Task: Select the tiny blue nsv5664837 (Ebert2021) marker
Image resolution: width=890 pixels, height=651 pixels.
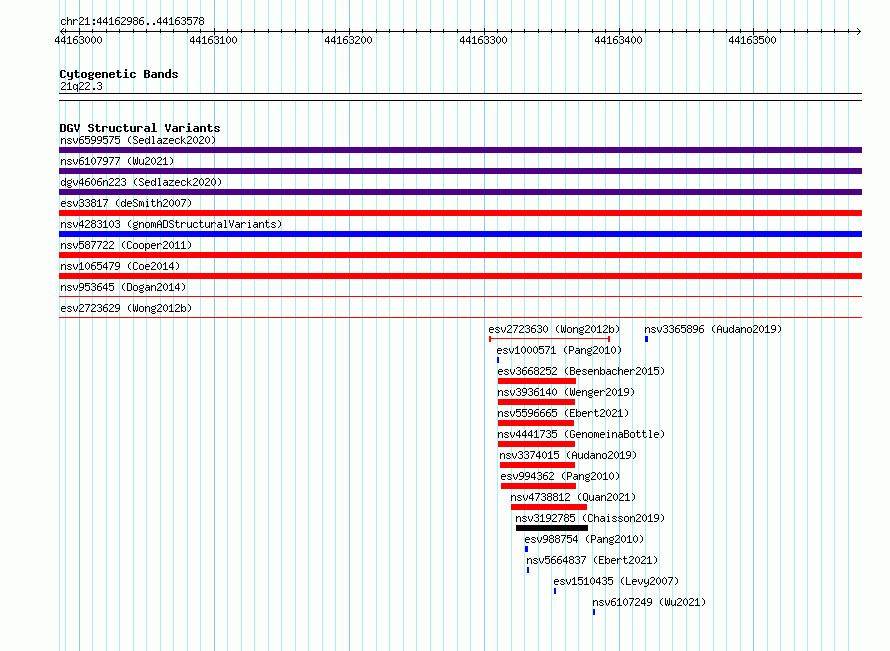Action: pos(528,570)
